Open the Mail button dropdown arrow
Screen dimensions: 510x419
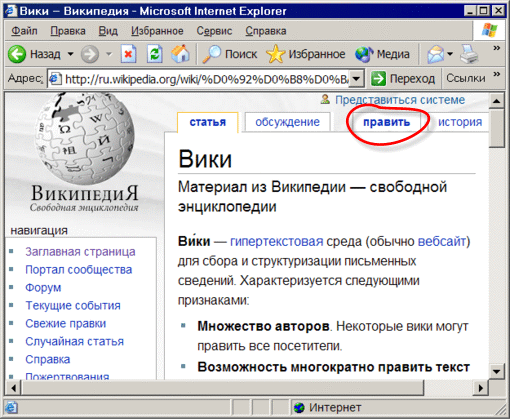click(x=450, y=54)
